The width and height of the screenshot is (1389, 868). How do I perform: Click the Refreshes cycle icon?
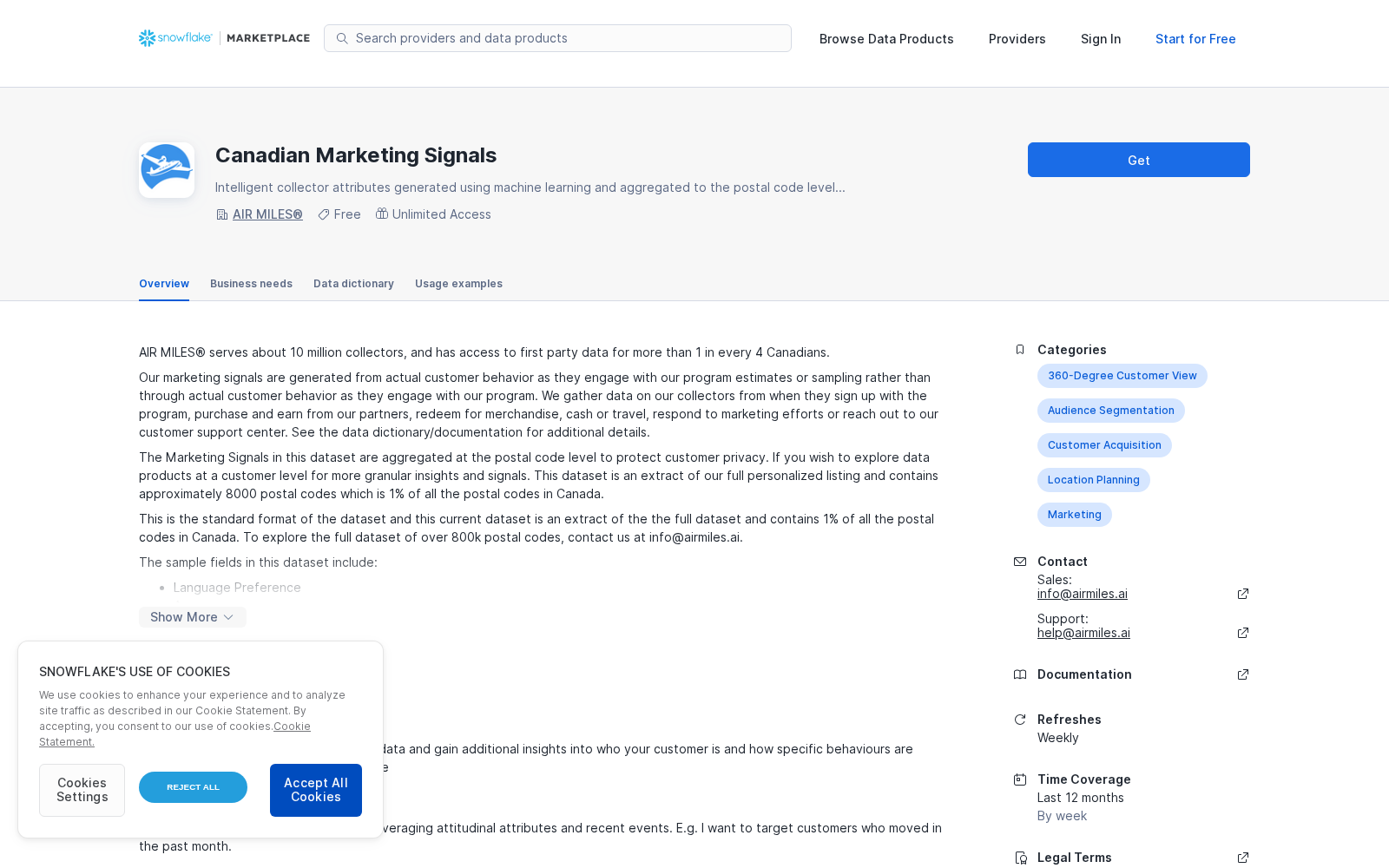tap(1020, 720)
